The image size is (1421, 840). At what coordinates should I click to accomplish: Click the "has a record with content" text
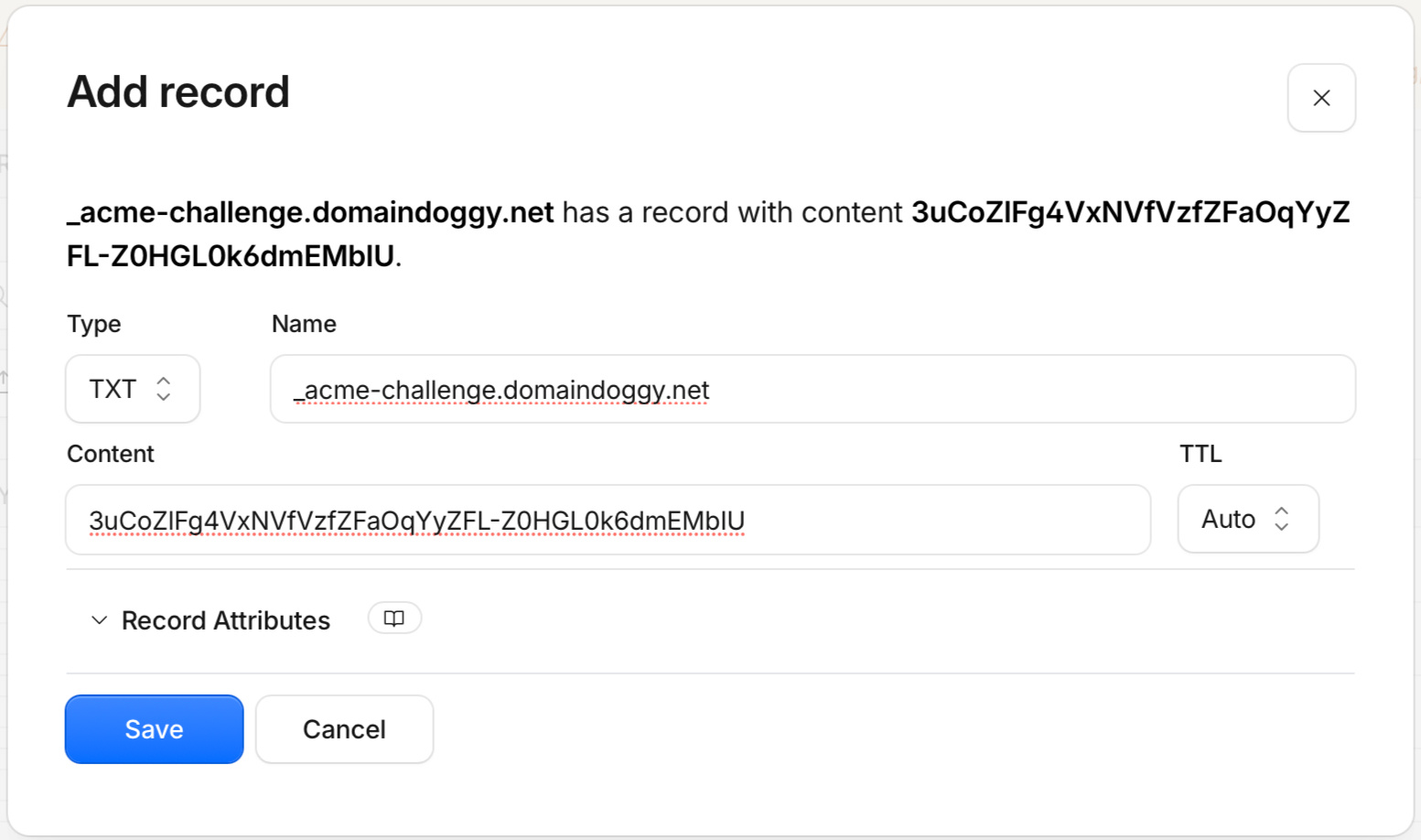pyautogui.click(x=733, y=212)
